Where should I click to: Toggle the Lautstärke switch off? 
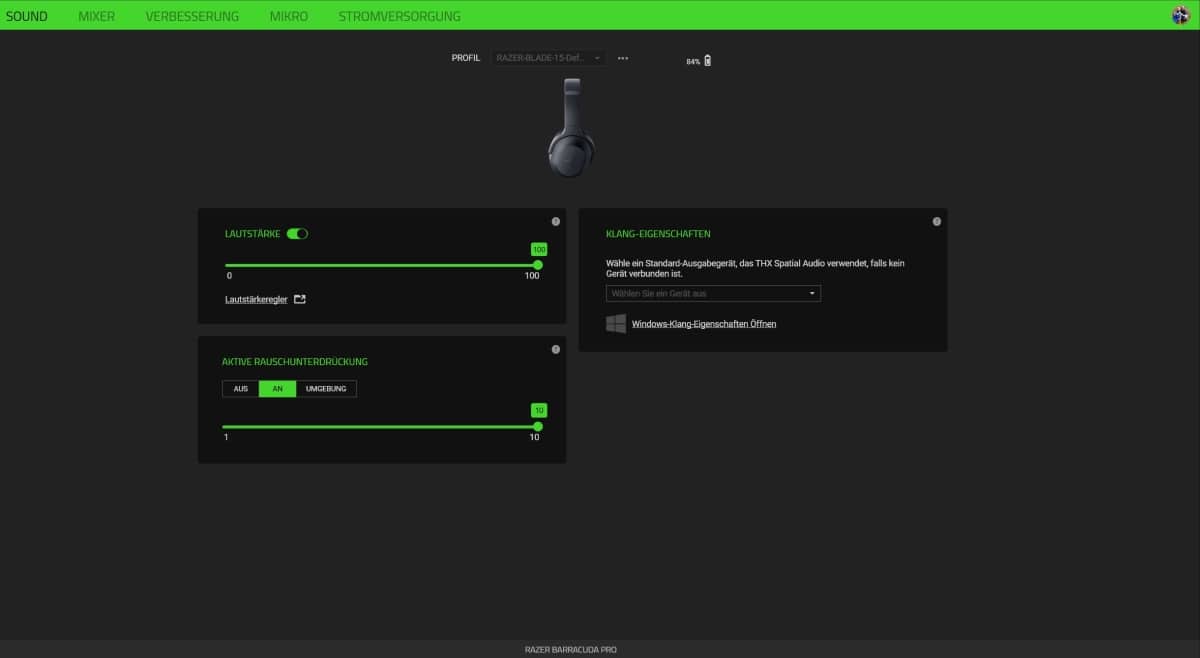click(x=297, y=233)
